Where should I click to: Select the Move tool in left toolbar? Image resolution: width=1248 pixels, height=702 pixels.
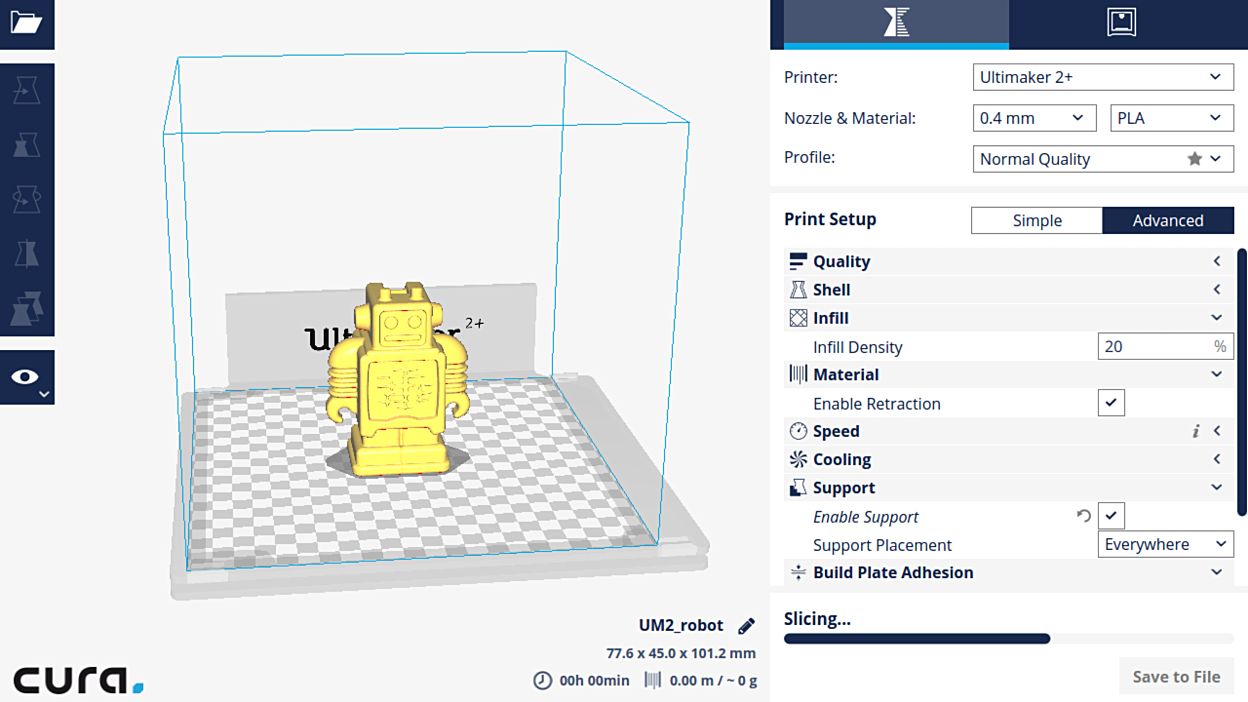26,91
